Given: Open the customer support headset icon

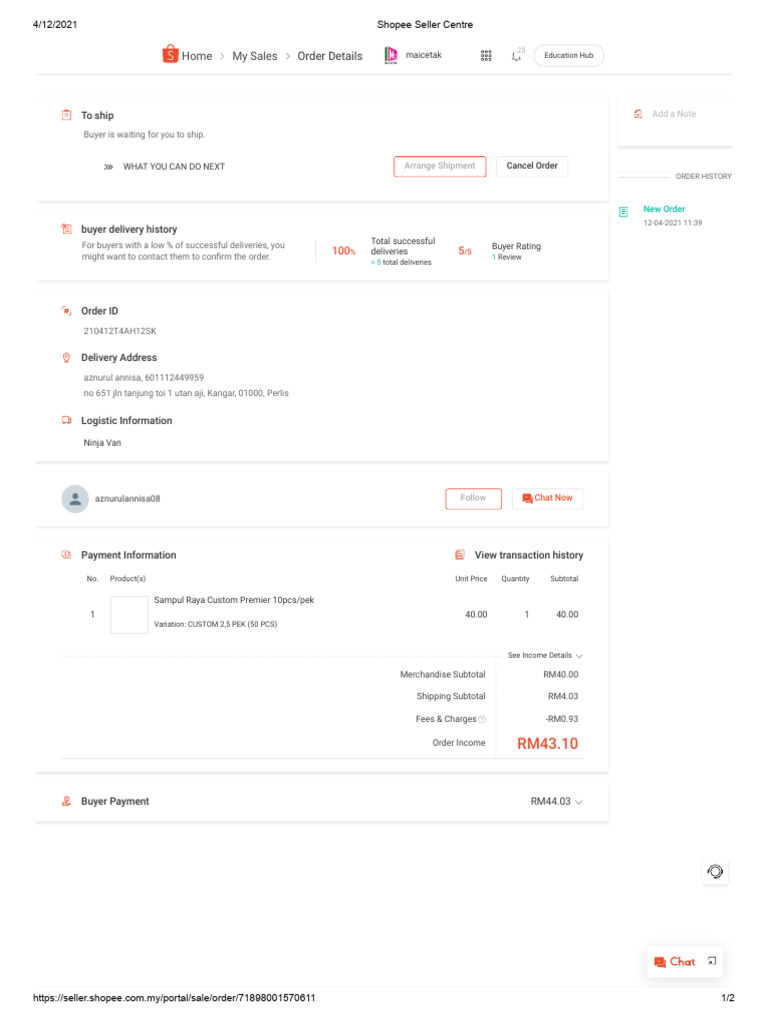Looking at the screenshot, I should tap(715, 872).
